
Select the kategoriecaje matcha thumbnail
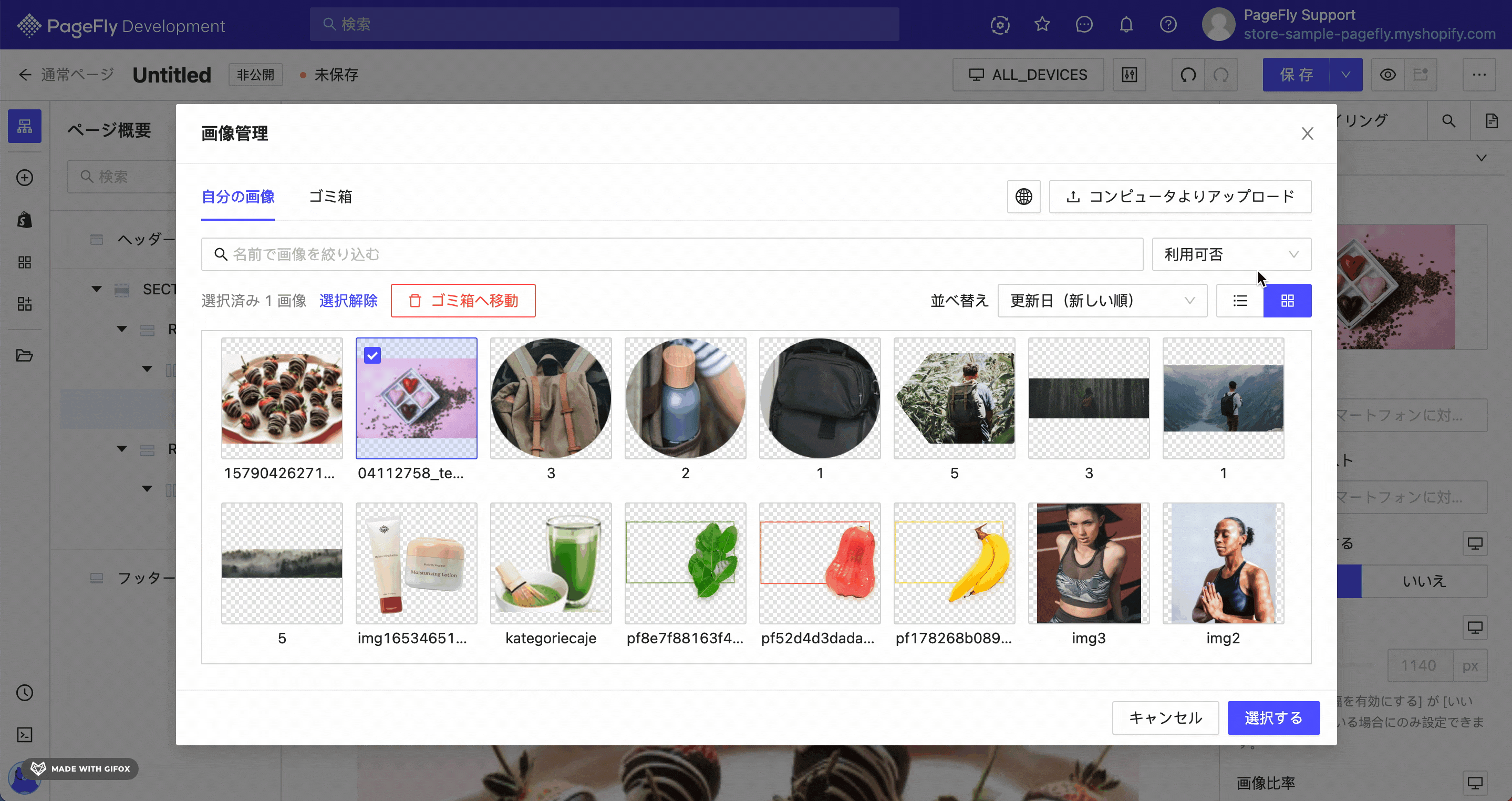tap(551, 563)
